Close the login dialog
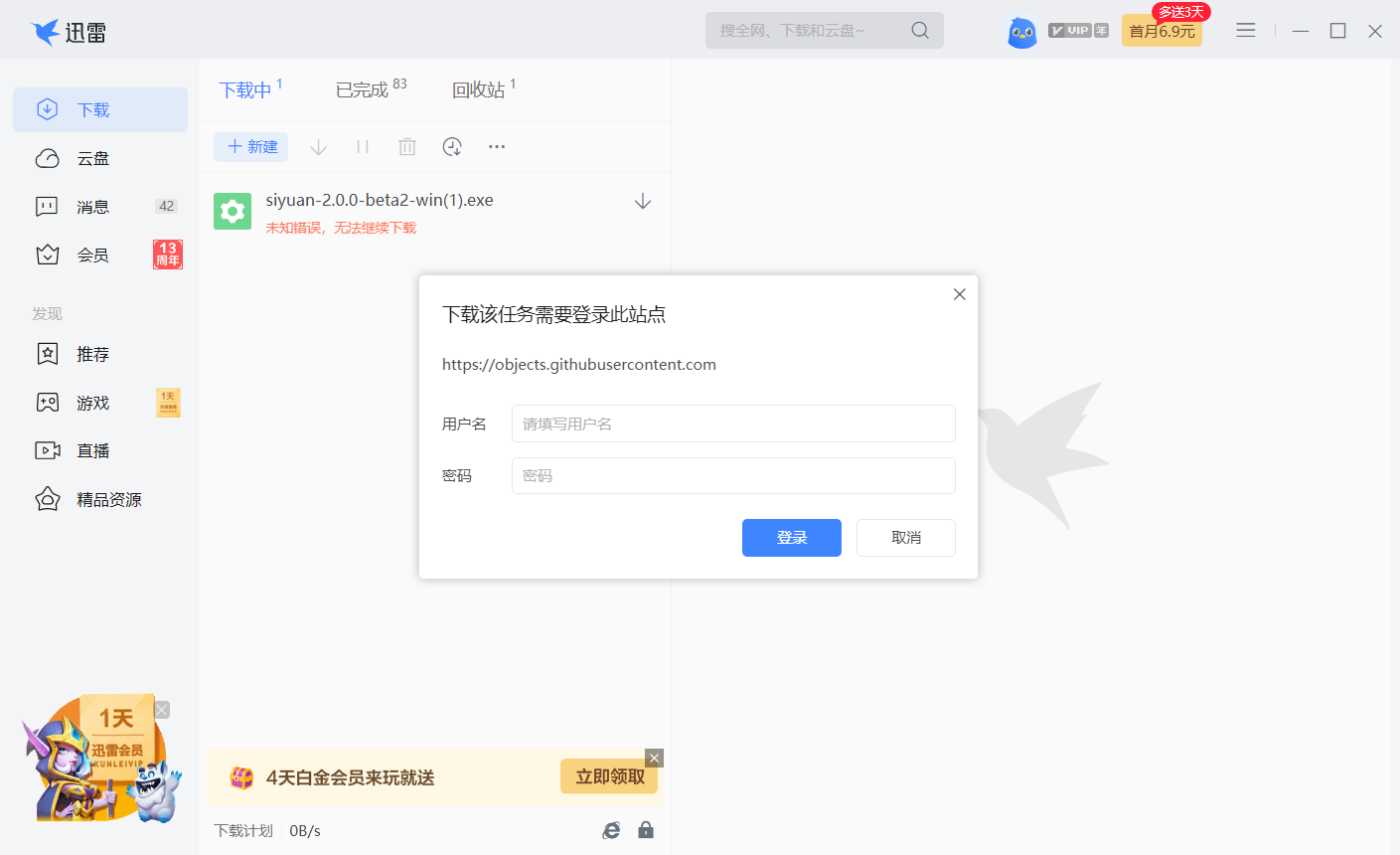1400x855 pixels. coord(960,294)
